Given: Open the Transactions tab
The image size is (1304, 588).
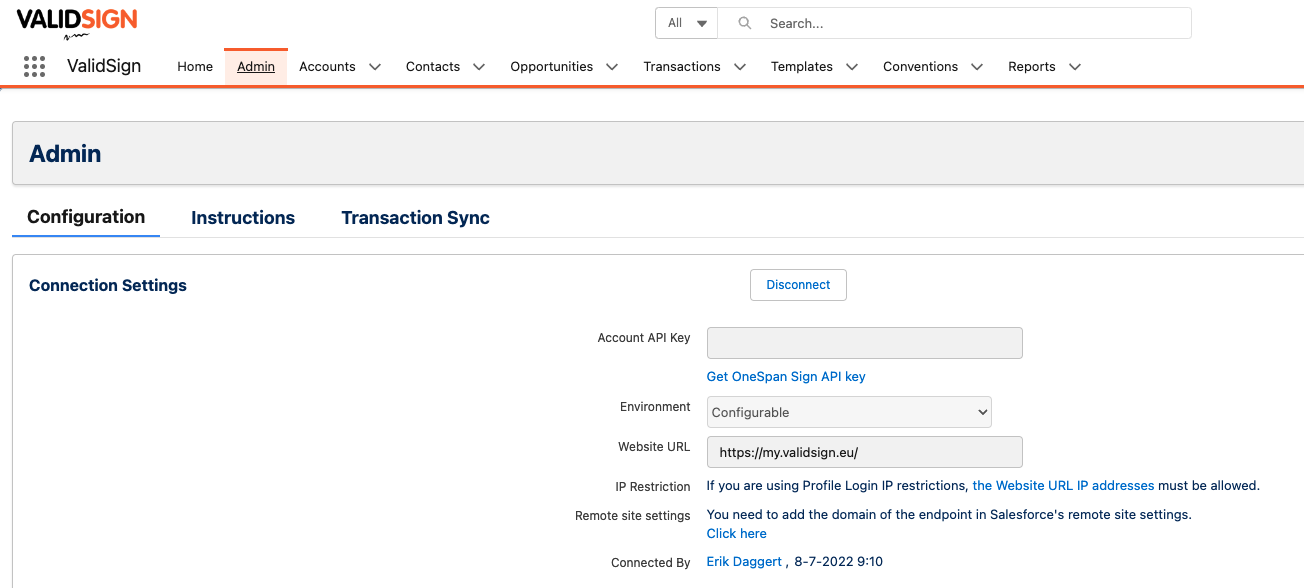Looking at the screenshot, I should [682, 66].
